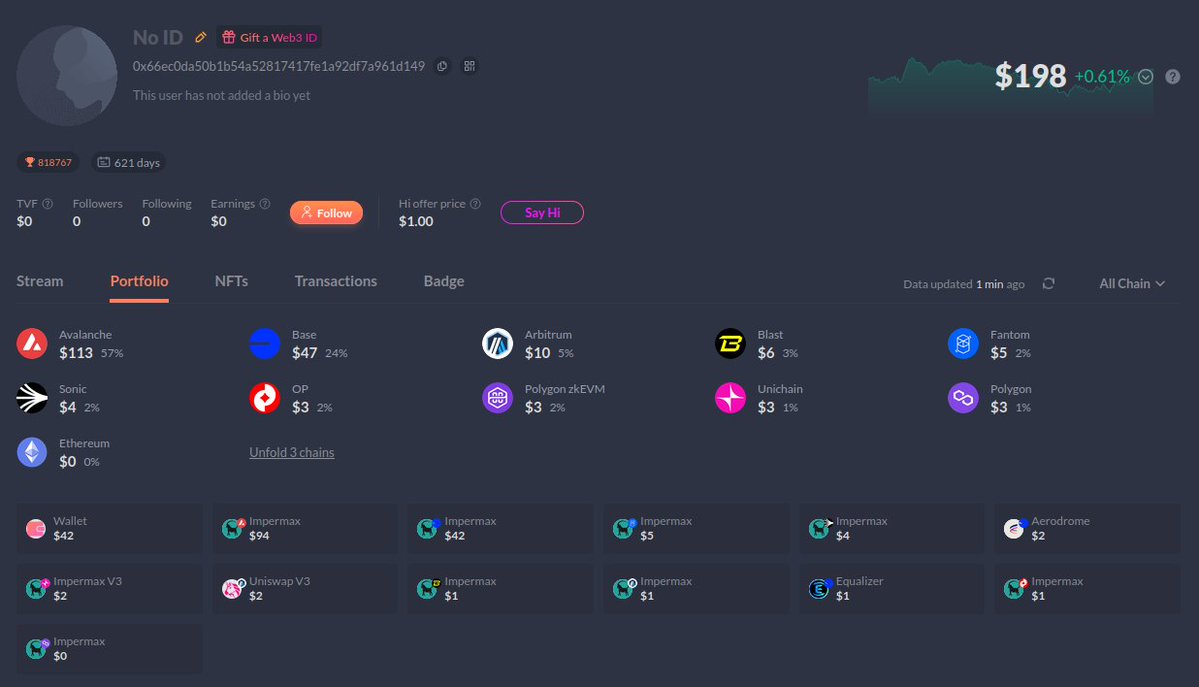1199x687 pixels.
Task: Open the Earnings help tooltip icon
Action: coord(265,203)
